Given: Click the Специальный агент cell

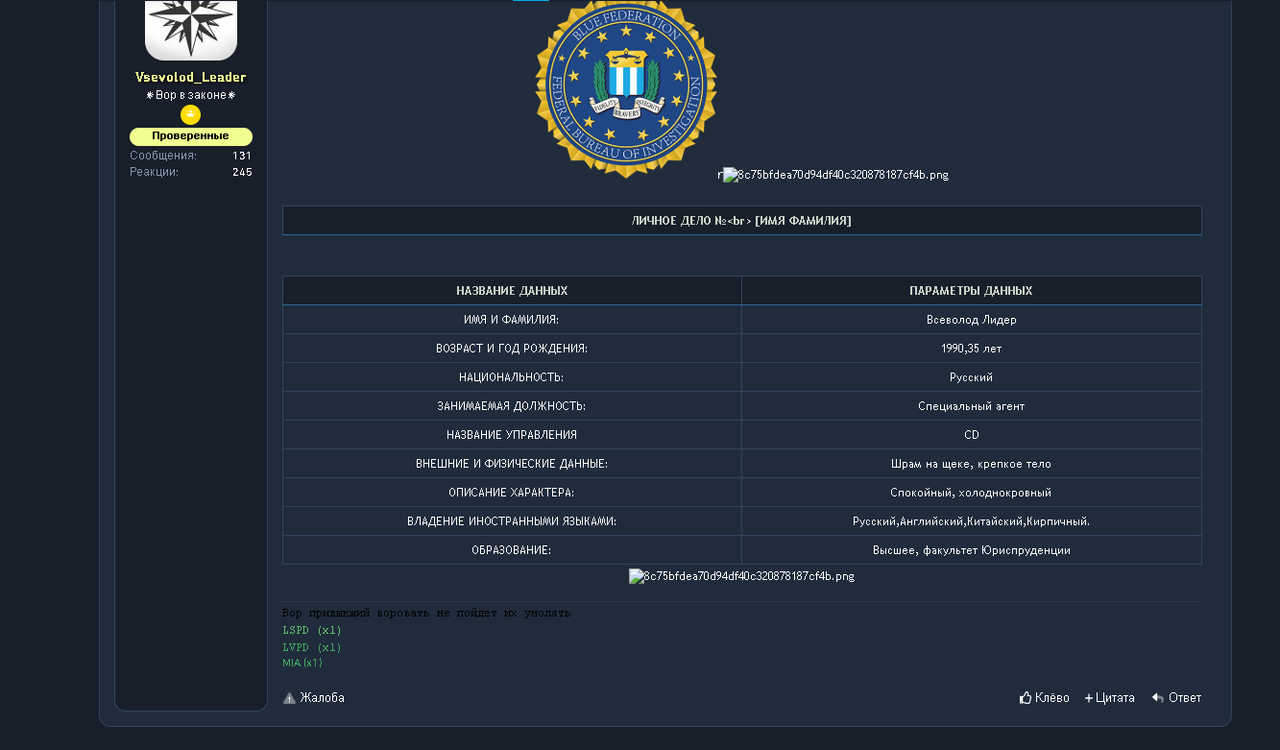Looking at the screenshot, I should [x=971, y=407].
